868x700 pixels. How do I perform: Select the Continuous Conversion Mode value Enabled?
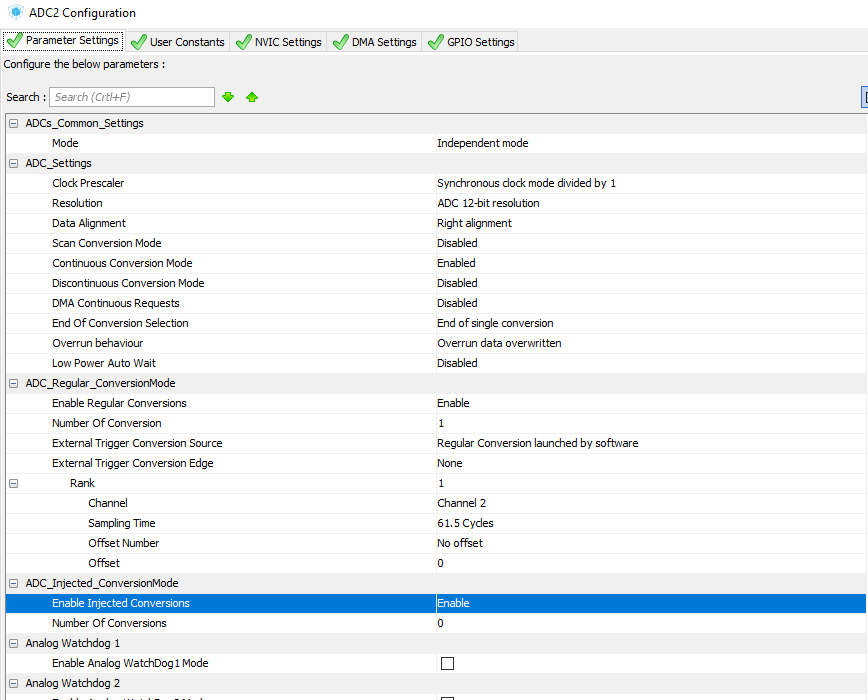pyautogui.click(x=456, y=263)
